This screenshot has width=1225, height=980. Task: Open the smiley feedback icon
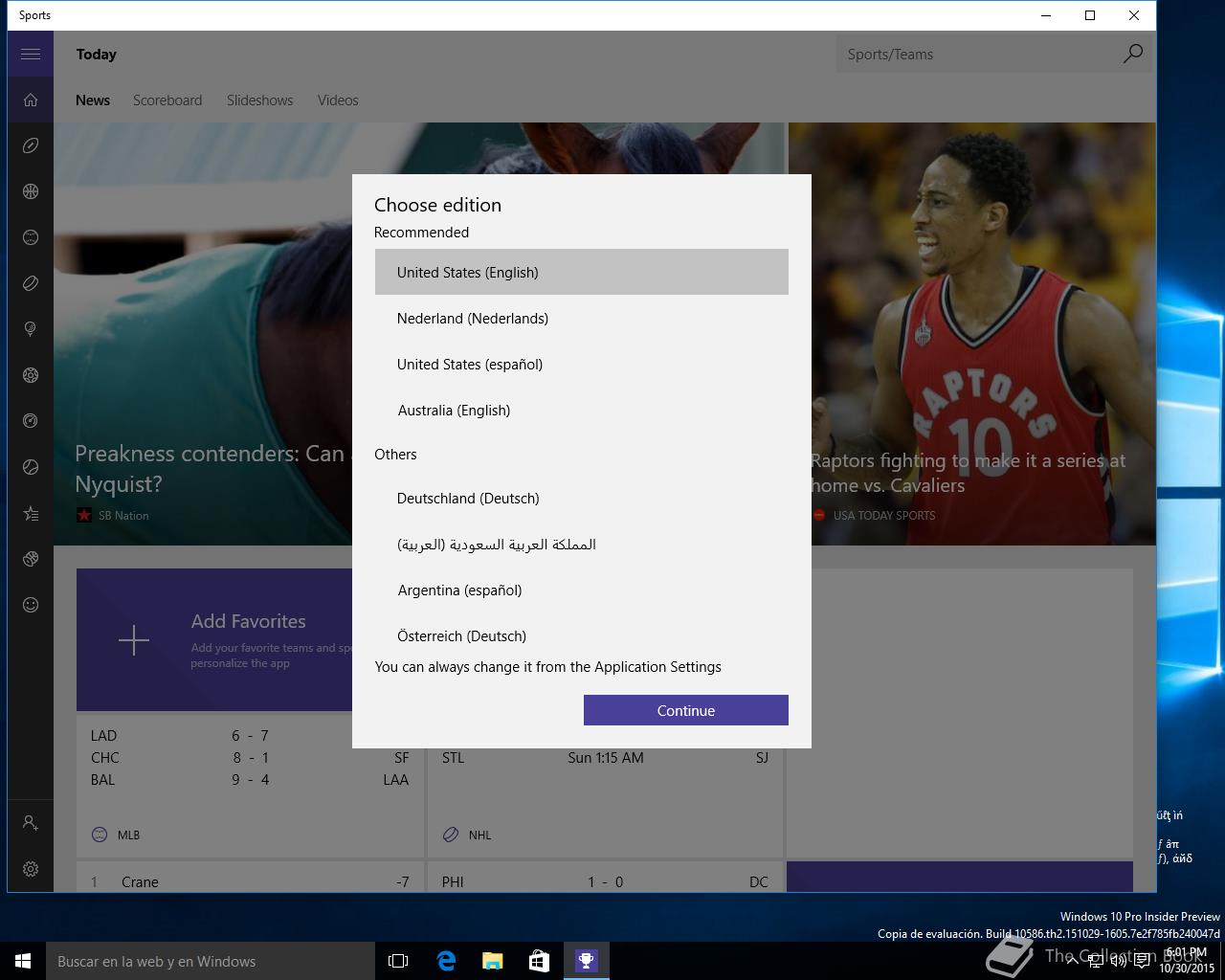pos(31,605)
